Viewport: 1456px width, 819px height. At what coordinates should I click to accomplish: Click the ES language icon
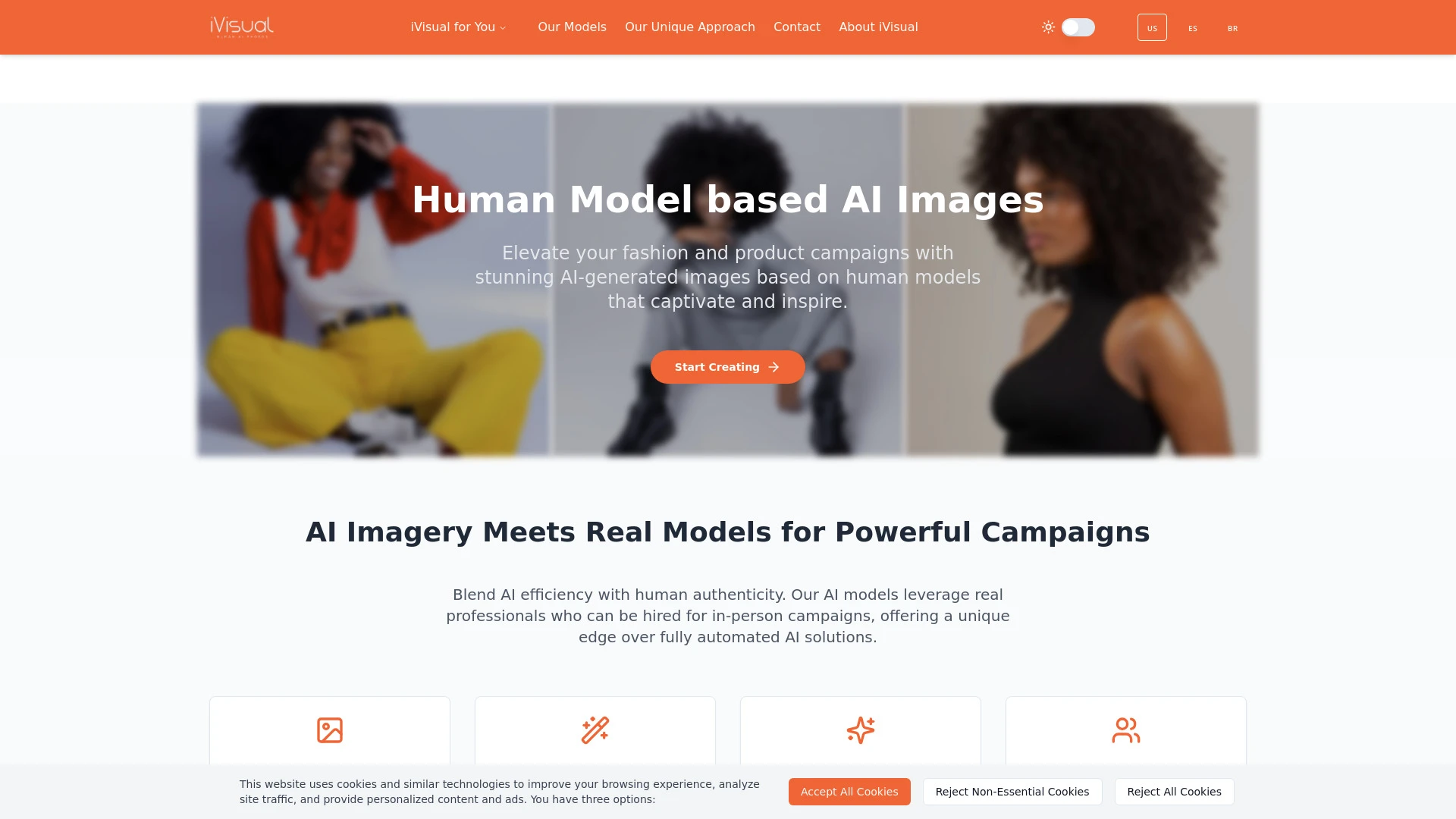click(x=1192, y=27)
